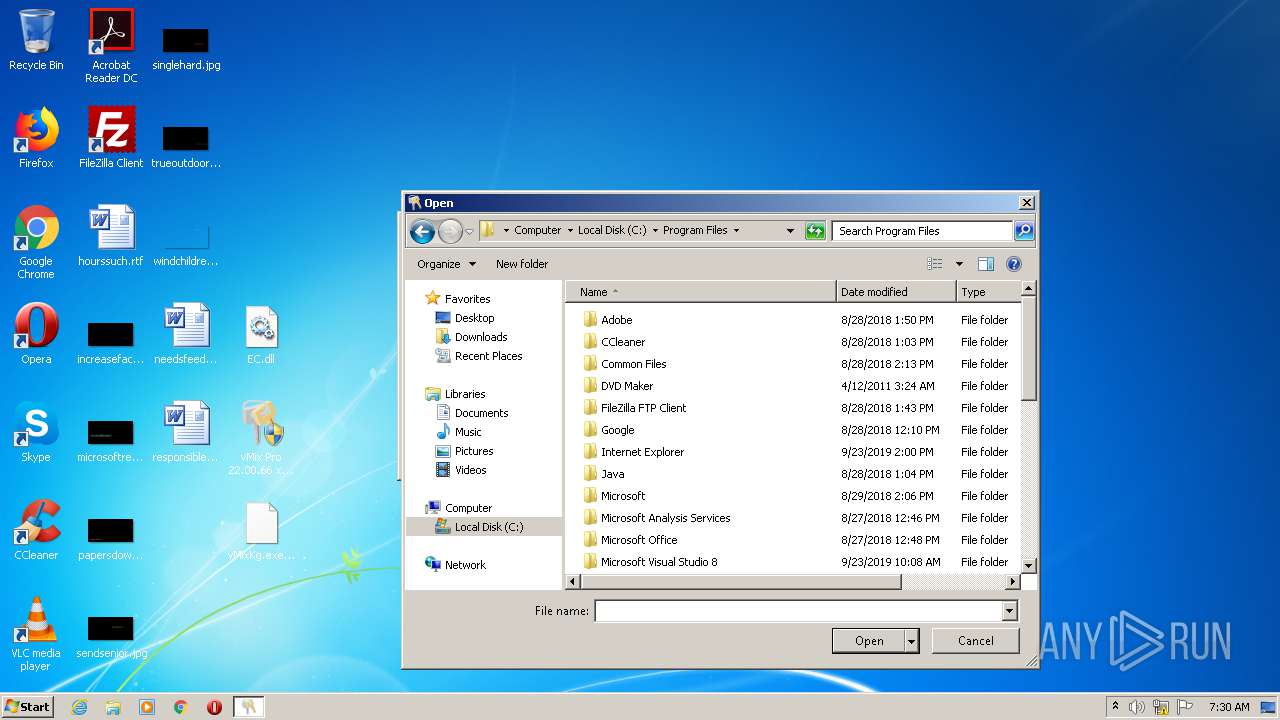Click the horizontal scrollbar right arrow
This screenshot has width=1280, height=720.
(1013, 582)
